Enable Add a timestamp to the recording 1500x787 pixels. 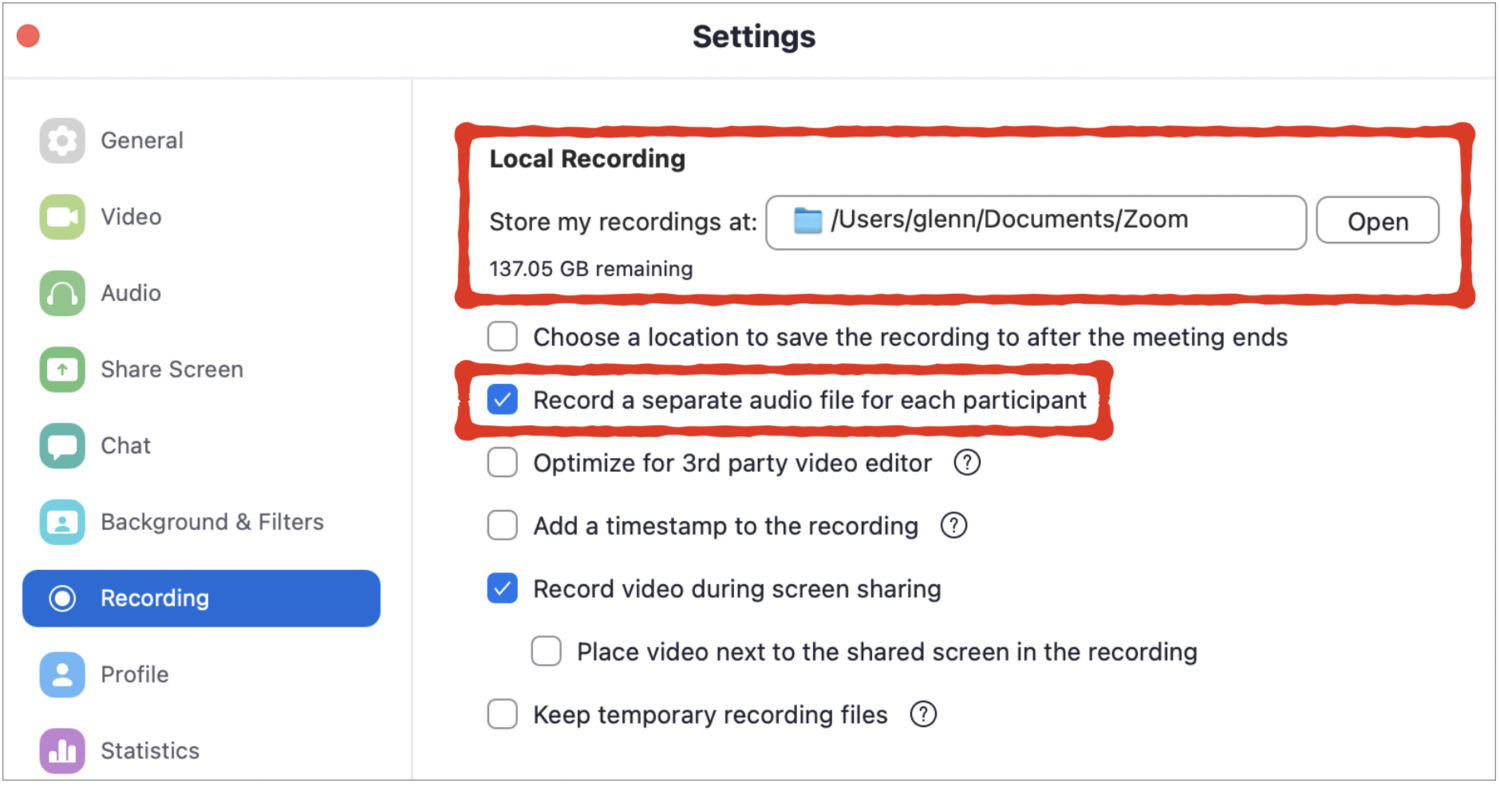(x=502, y=525)
